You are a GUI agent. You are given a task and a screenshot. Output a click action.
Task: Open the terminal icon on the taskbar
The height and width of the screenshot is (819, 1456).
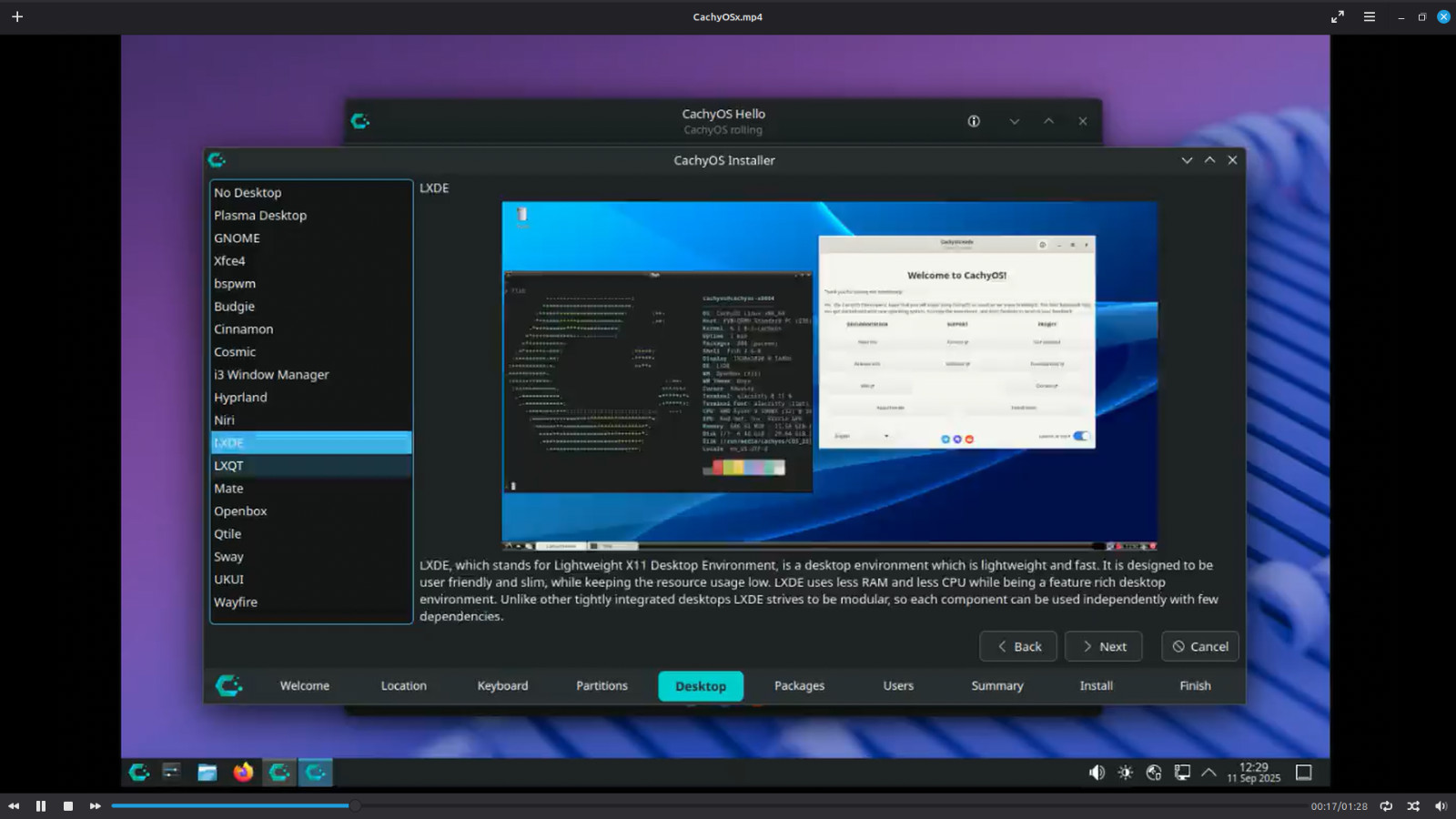172,773
